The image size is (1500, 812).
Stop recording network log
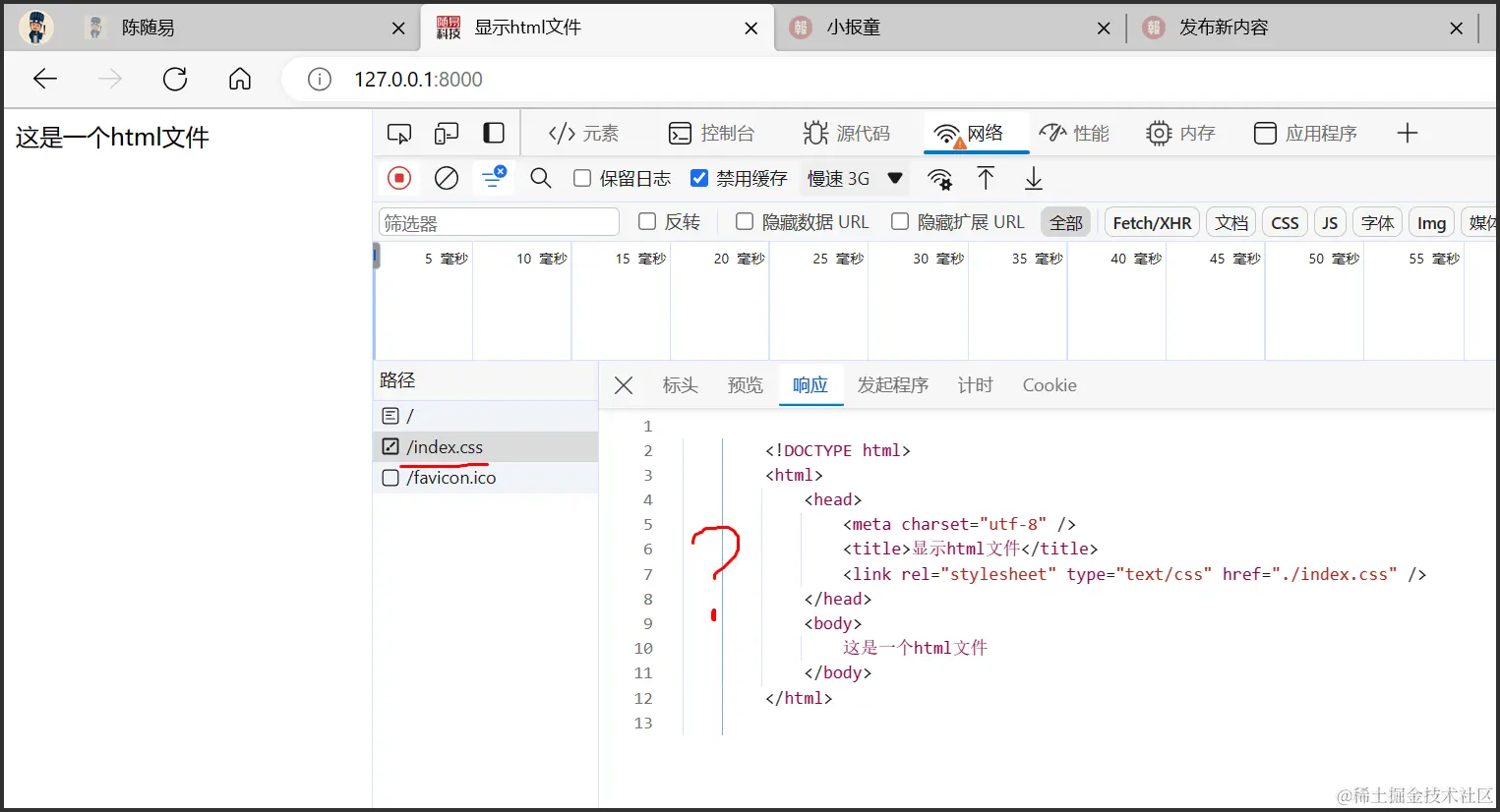coord(399,178)
